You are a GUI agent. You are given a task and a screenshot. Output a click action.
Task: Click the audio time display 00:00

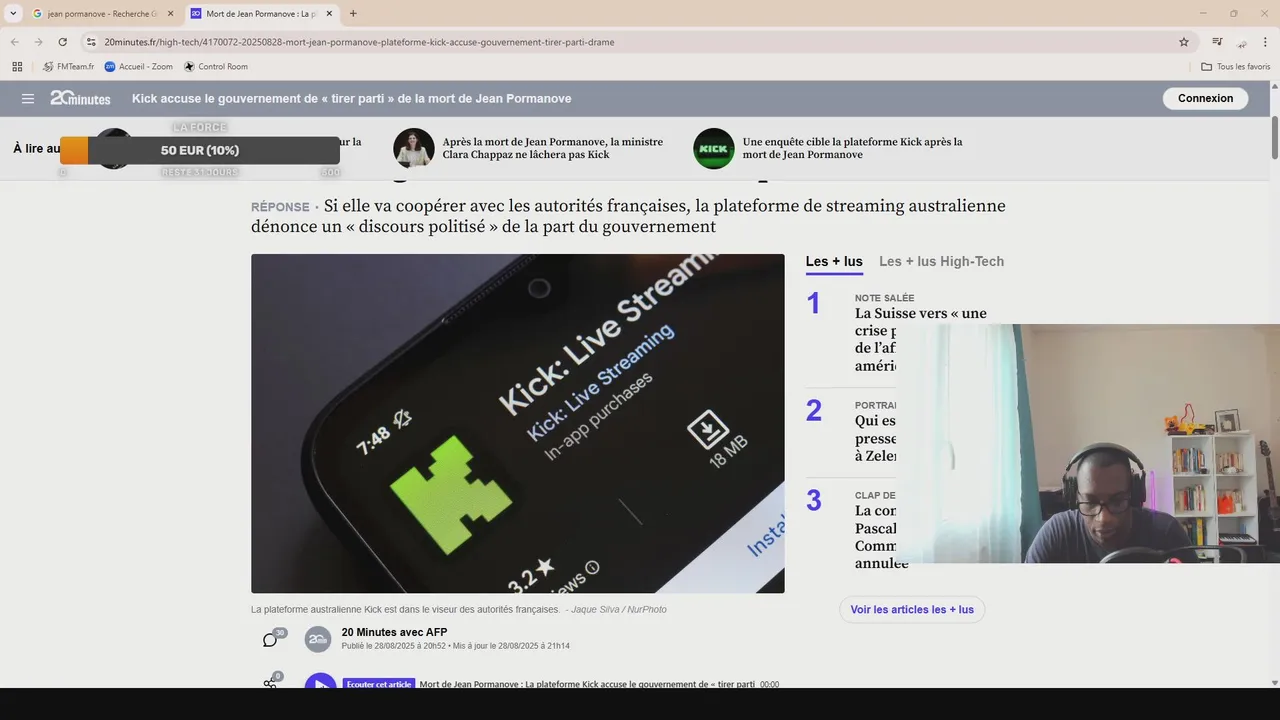coord(769,685)
